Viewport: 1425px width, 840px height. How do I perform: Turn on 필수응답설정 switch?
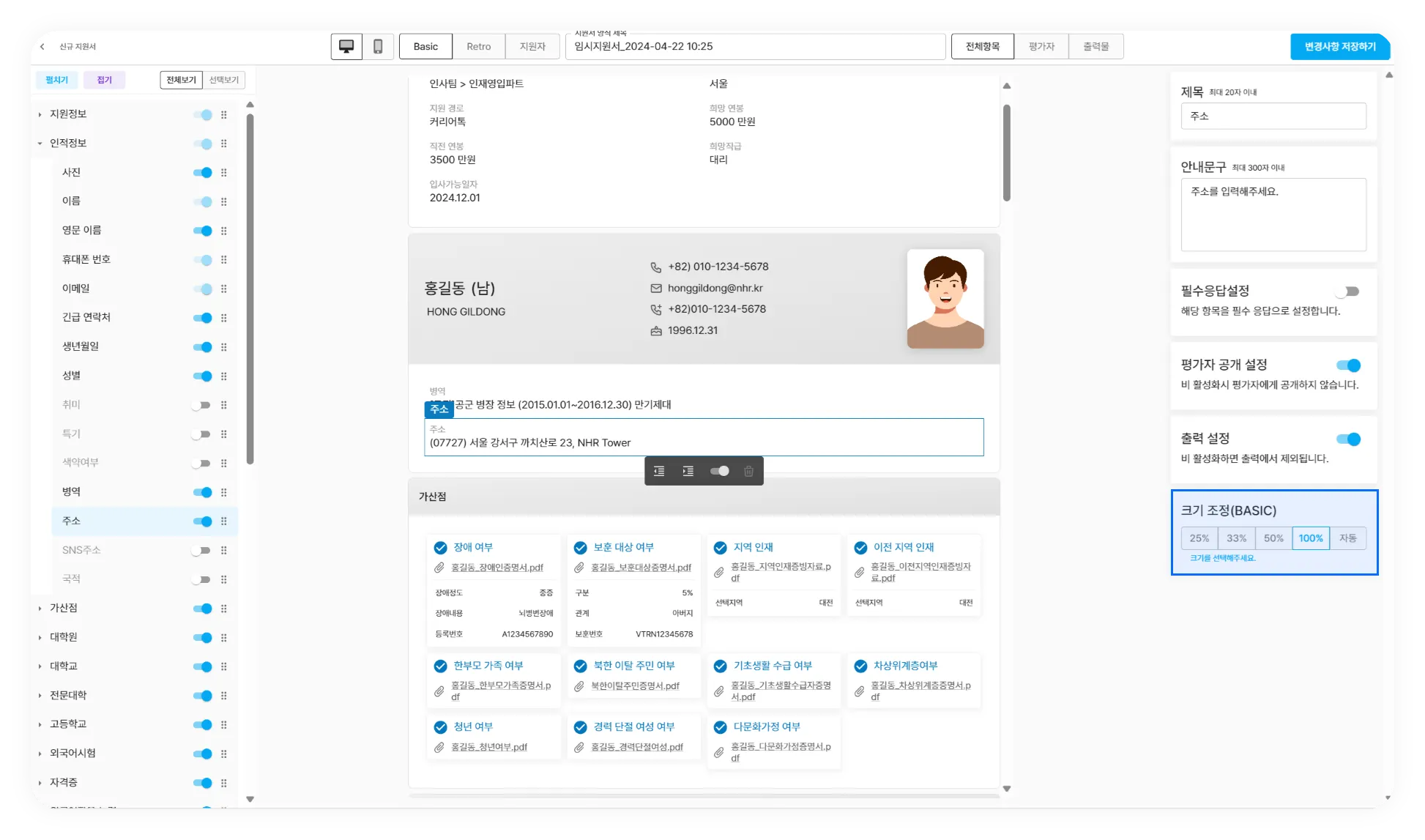pyautogui.click(x=1347, y=291)
